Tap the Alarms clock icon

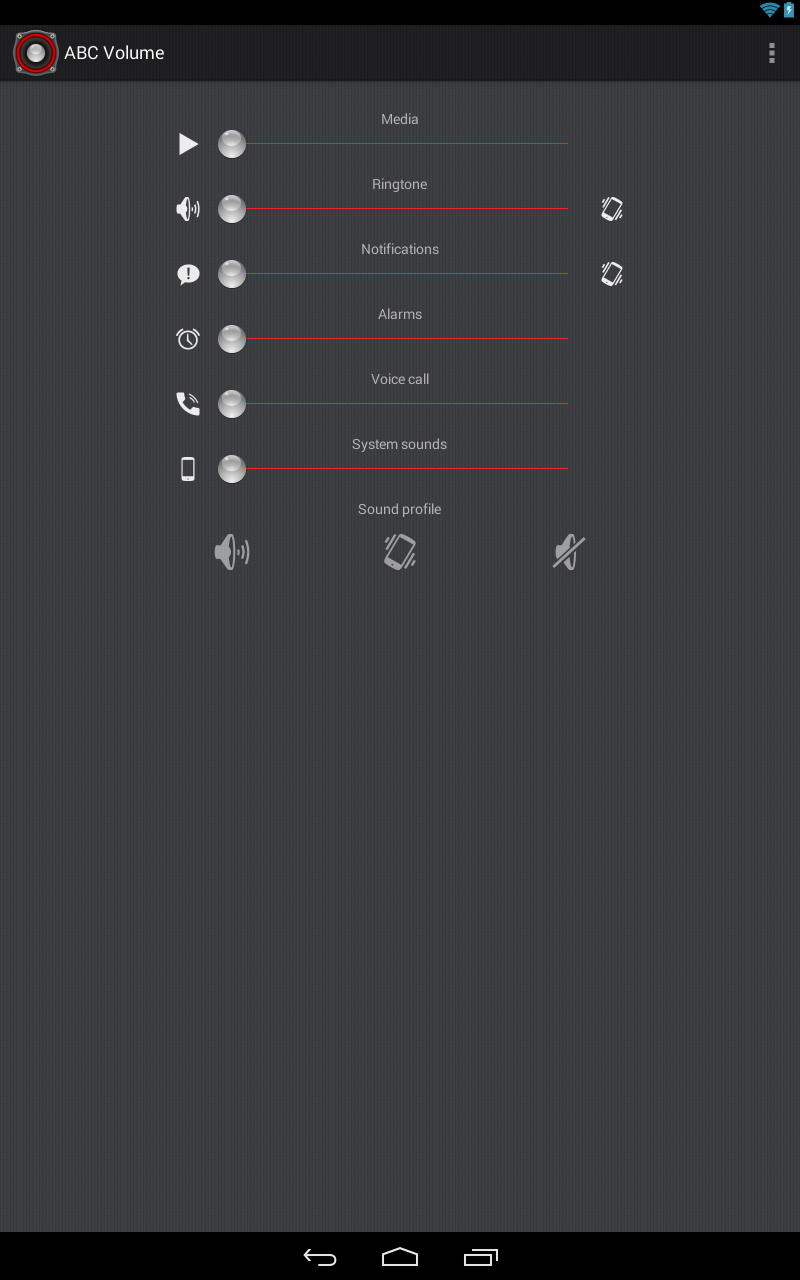[188, 339]
